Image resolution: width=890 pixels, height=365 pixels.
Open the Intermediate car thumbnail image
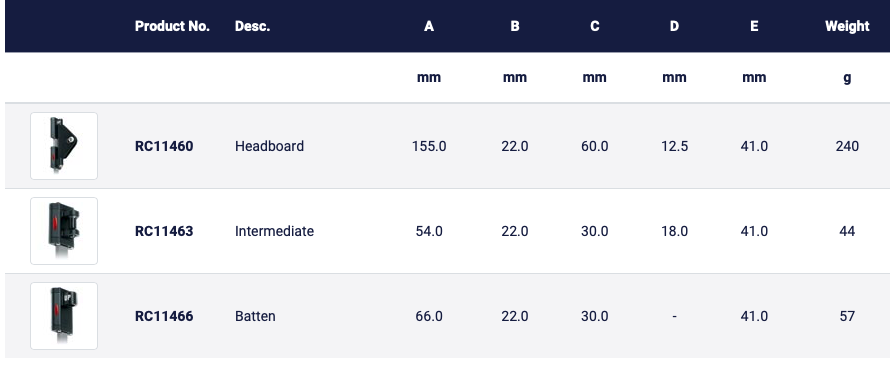(64, 231)
